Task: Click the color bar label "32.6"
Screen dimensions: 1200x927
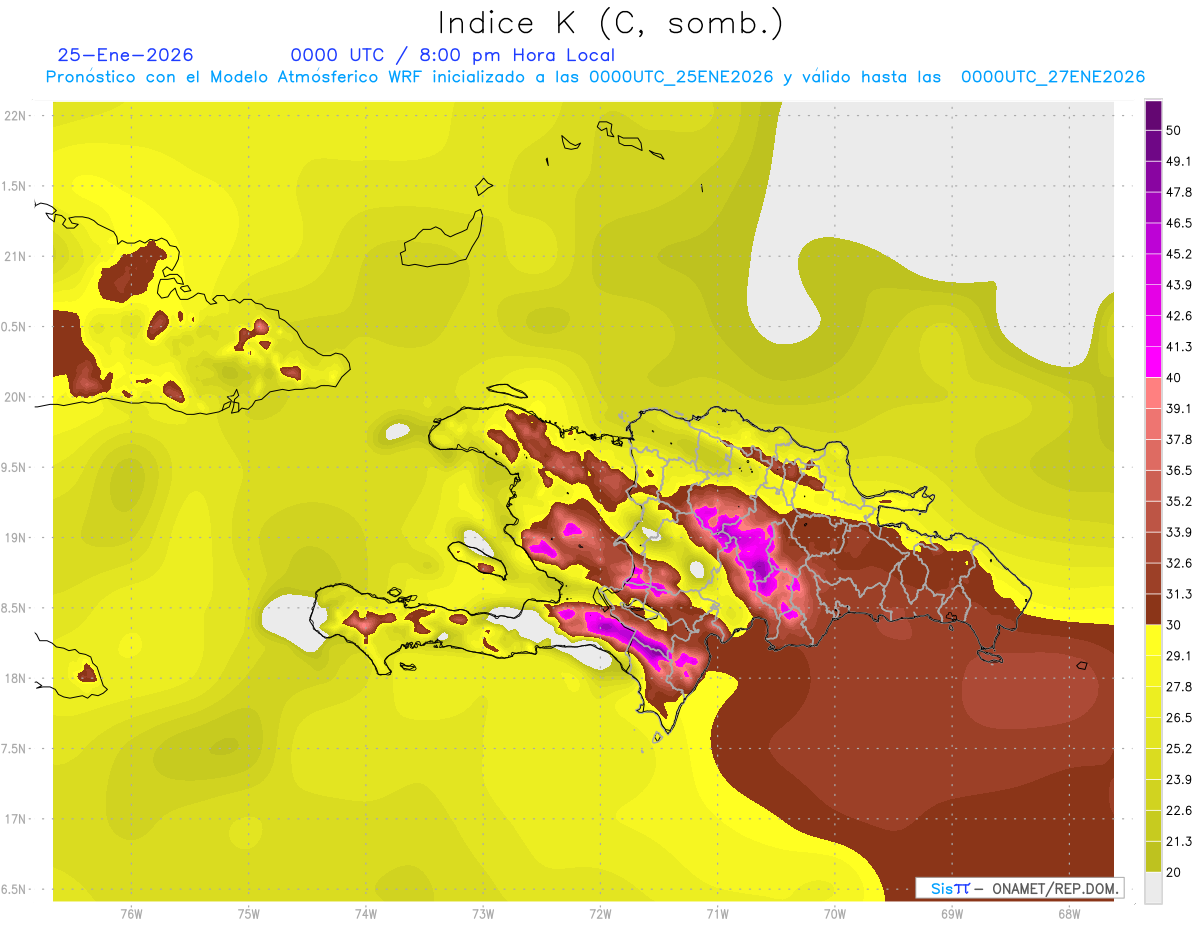Action: [1179, 563]
